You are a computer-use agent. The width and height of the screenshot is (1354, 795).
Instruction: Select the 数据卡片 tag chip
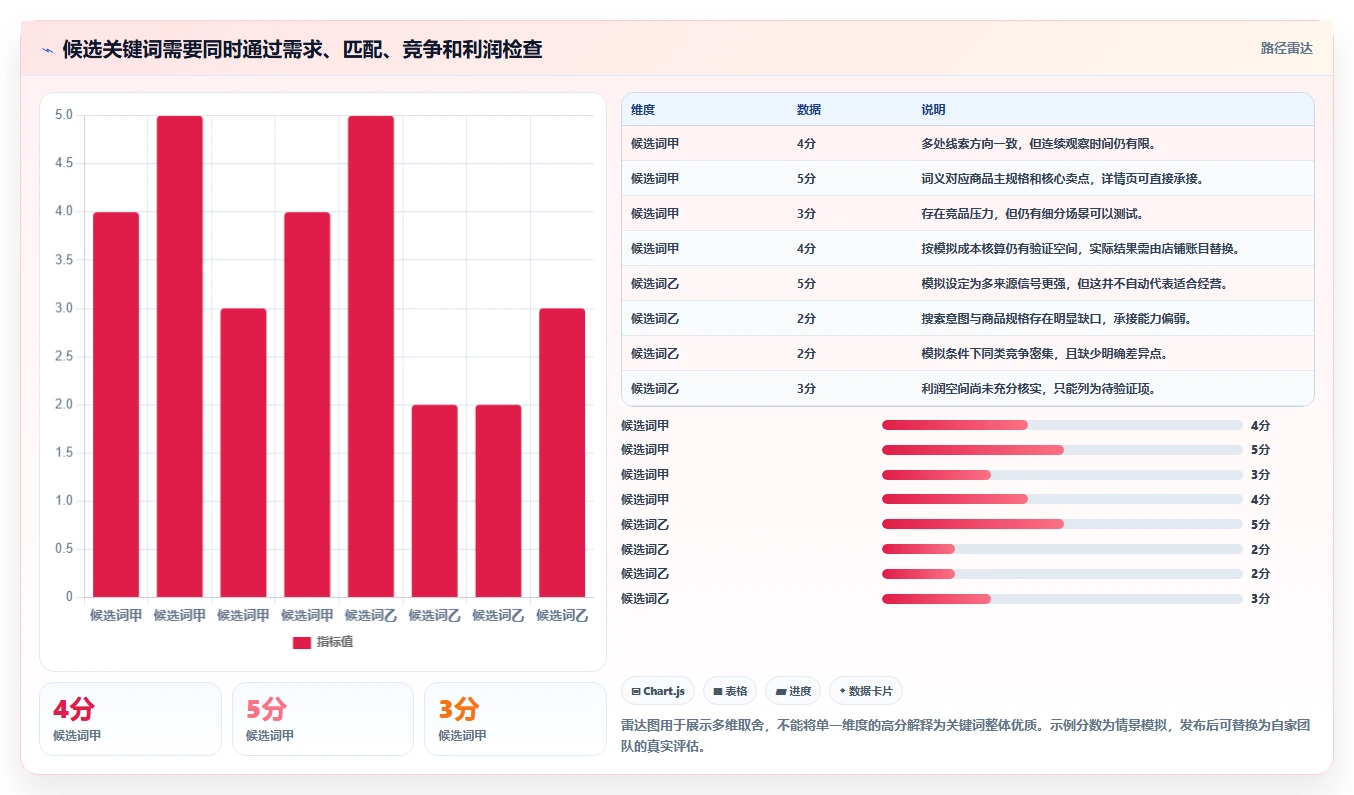[x=866, y=691]
